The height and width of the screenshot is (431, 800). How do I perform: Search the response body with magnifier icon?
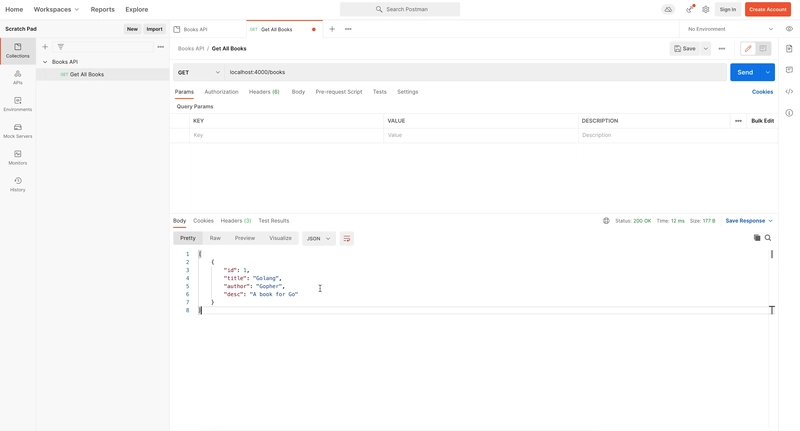768,238
